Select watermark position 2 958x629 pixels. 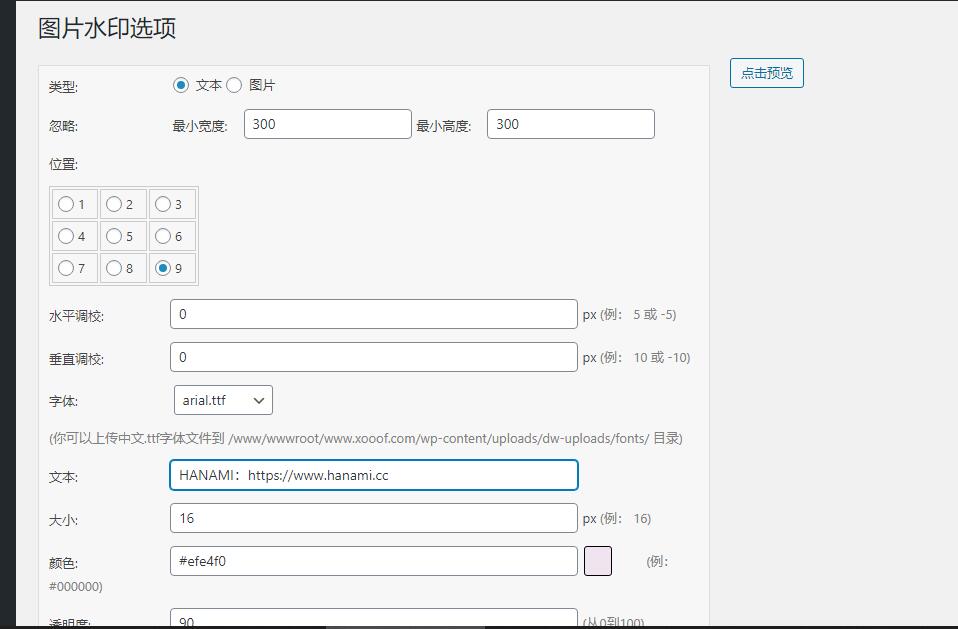coord(112,204)
